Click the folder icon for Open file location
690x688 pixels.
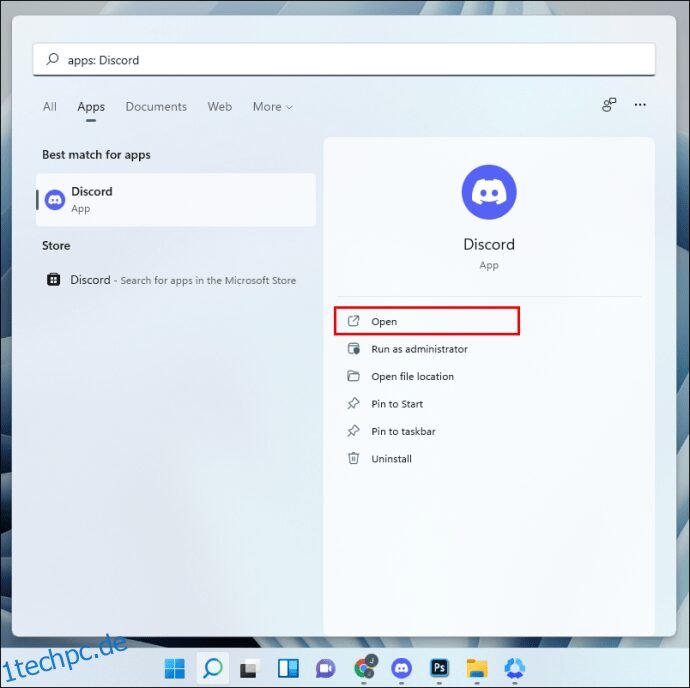coord(353,376)
